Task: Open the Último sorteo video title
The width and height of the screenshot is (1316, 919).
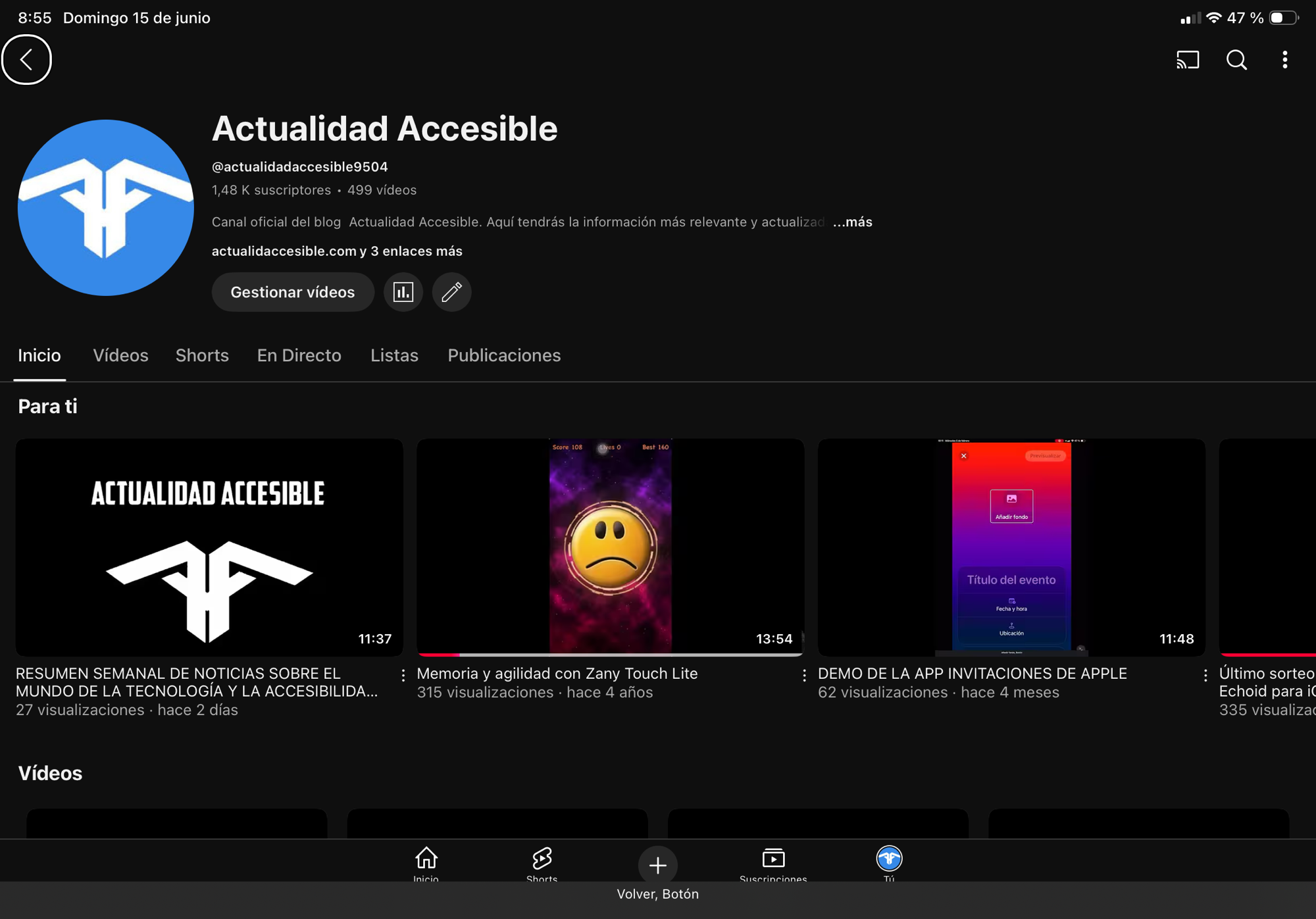Action: pos(1267,682)
